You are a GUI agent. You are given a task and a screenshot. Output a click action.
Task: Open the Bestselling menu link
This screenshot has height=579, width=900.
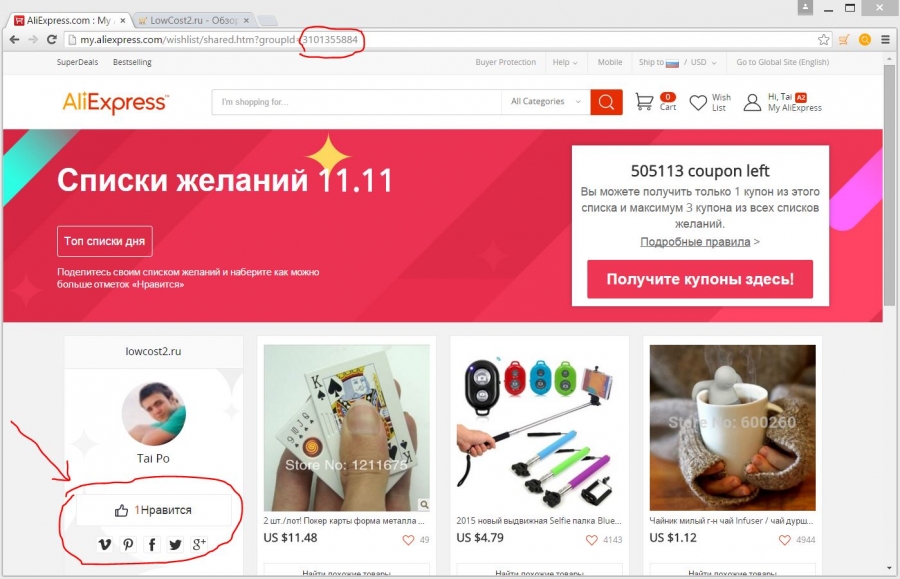click(132, 62)
